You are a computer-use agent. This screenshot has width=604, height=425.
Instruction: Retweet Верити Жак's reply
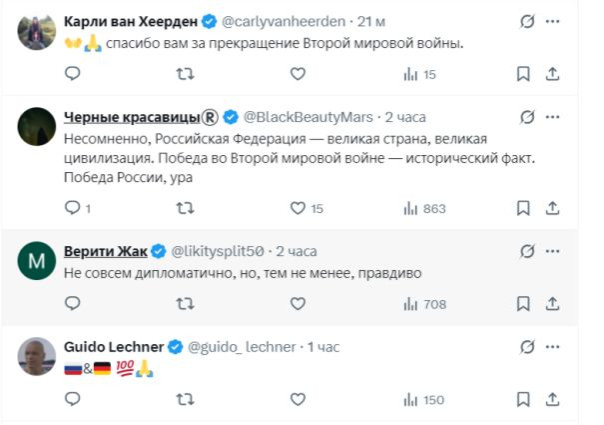coord(185,304)
